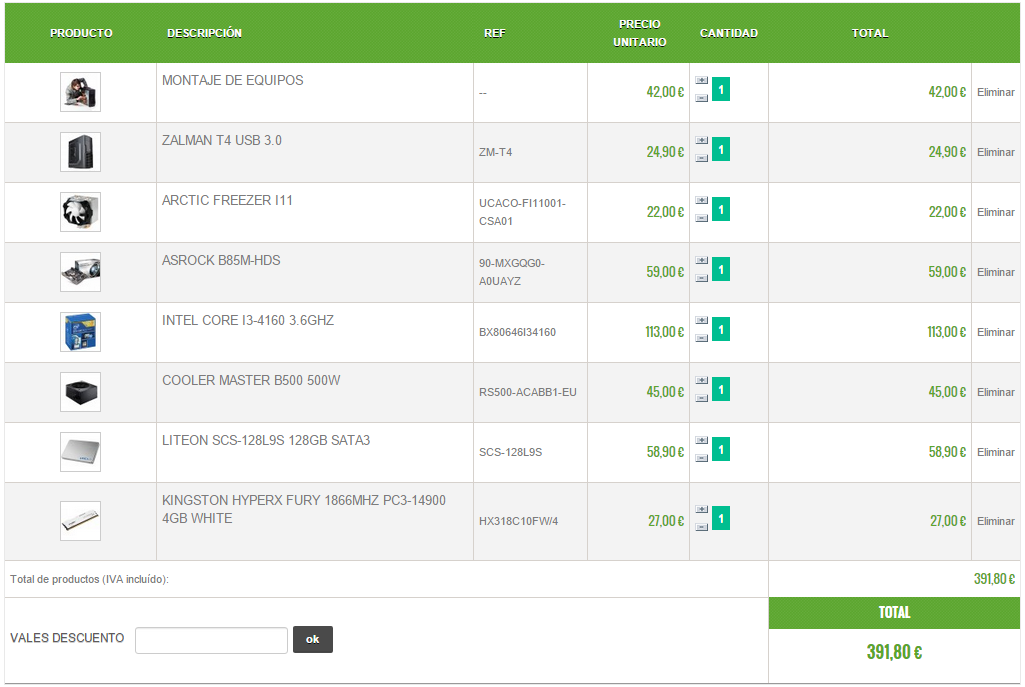Remove COOLER MASTER B500 via Eliminar

[996, 392]
